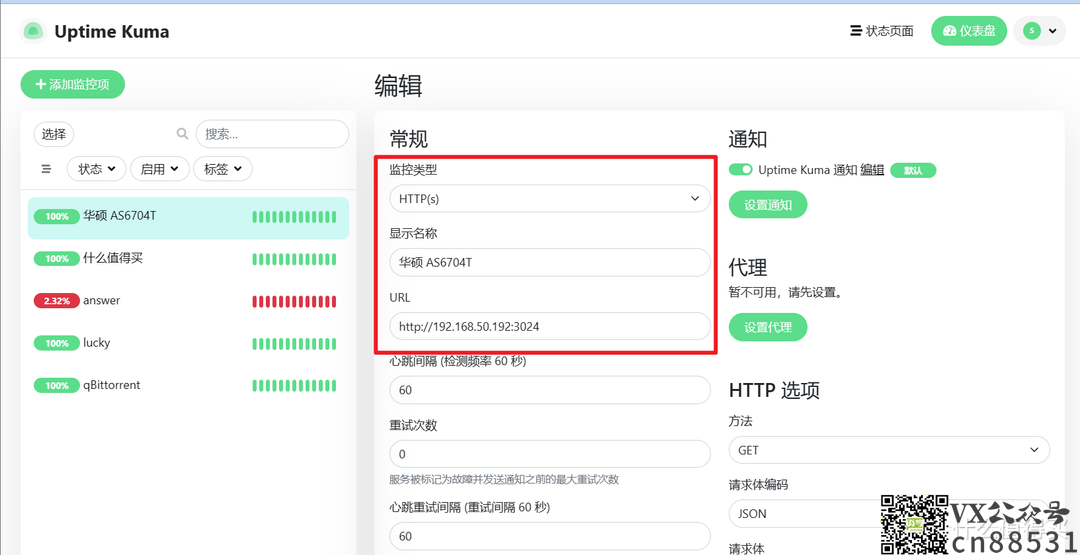
Task: Select the answer monitor
Action: 188,302
